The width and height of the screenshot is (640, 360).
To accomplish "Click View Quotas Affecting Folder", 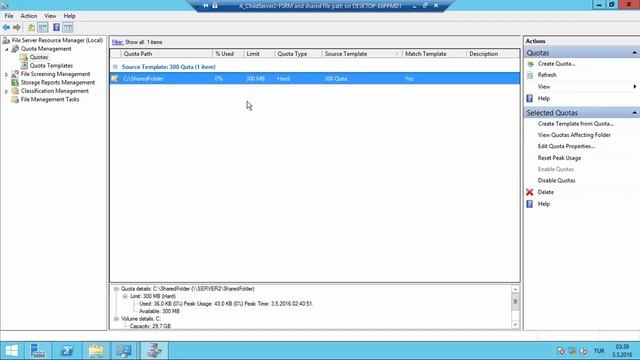I will tap(574, 135).
